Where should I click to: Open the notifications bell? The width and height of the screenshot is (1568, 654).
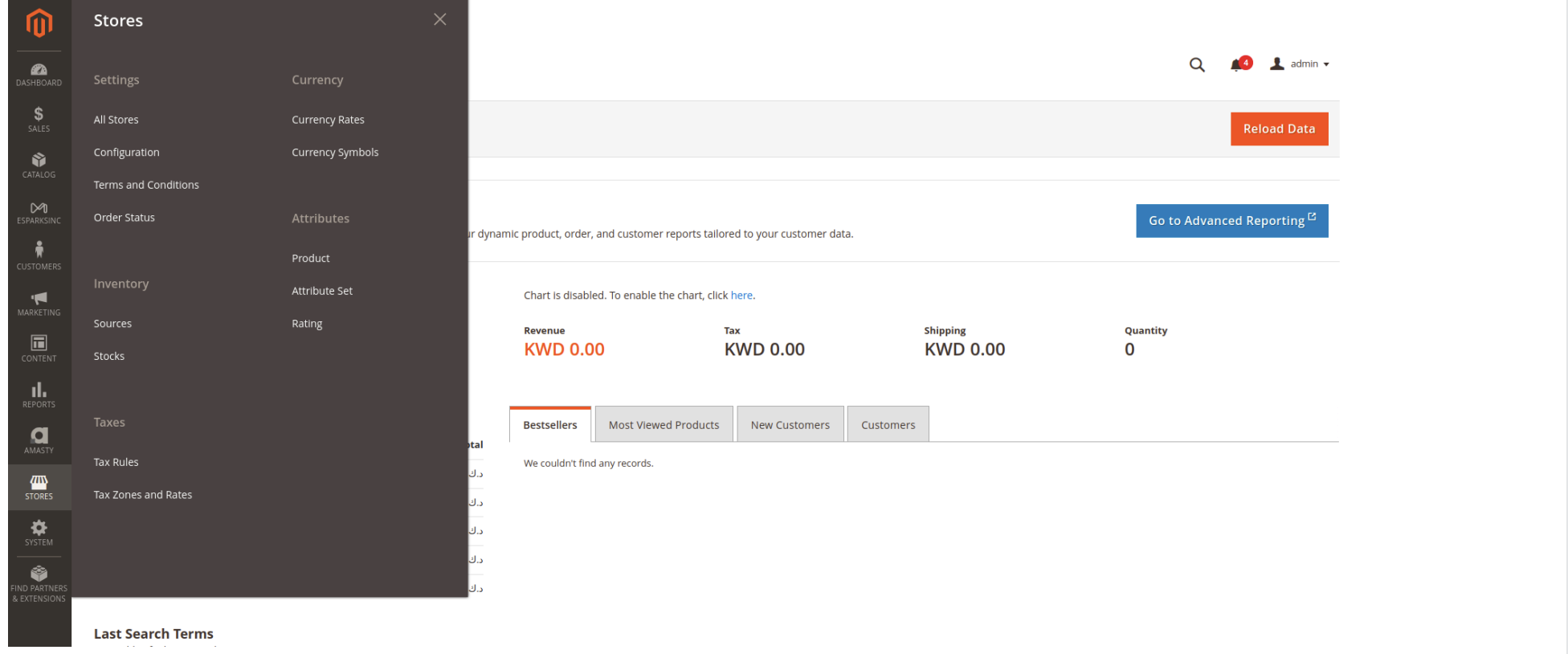[x=1239, y=64]
